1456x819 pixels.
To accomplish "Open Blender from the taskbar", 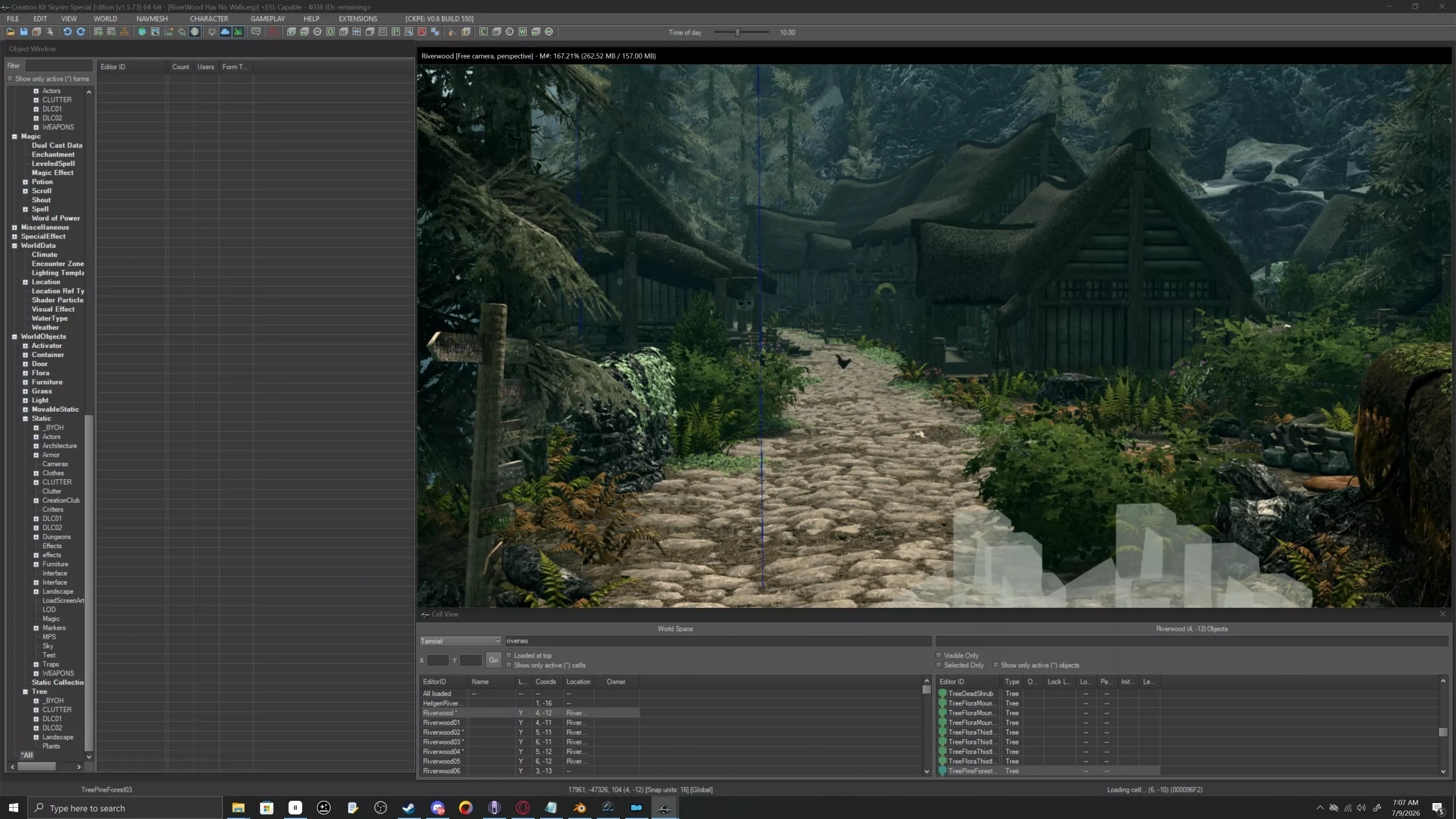I will tap(580, 808).
